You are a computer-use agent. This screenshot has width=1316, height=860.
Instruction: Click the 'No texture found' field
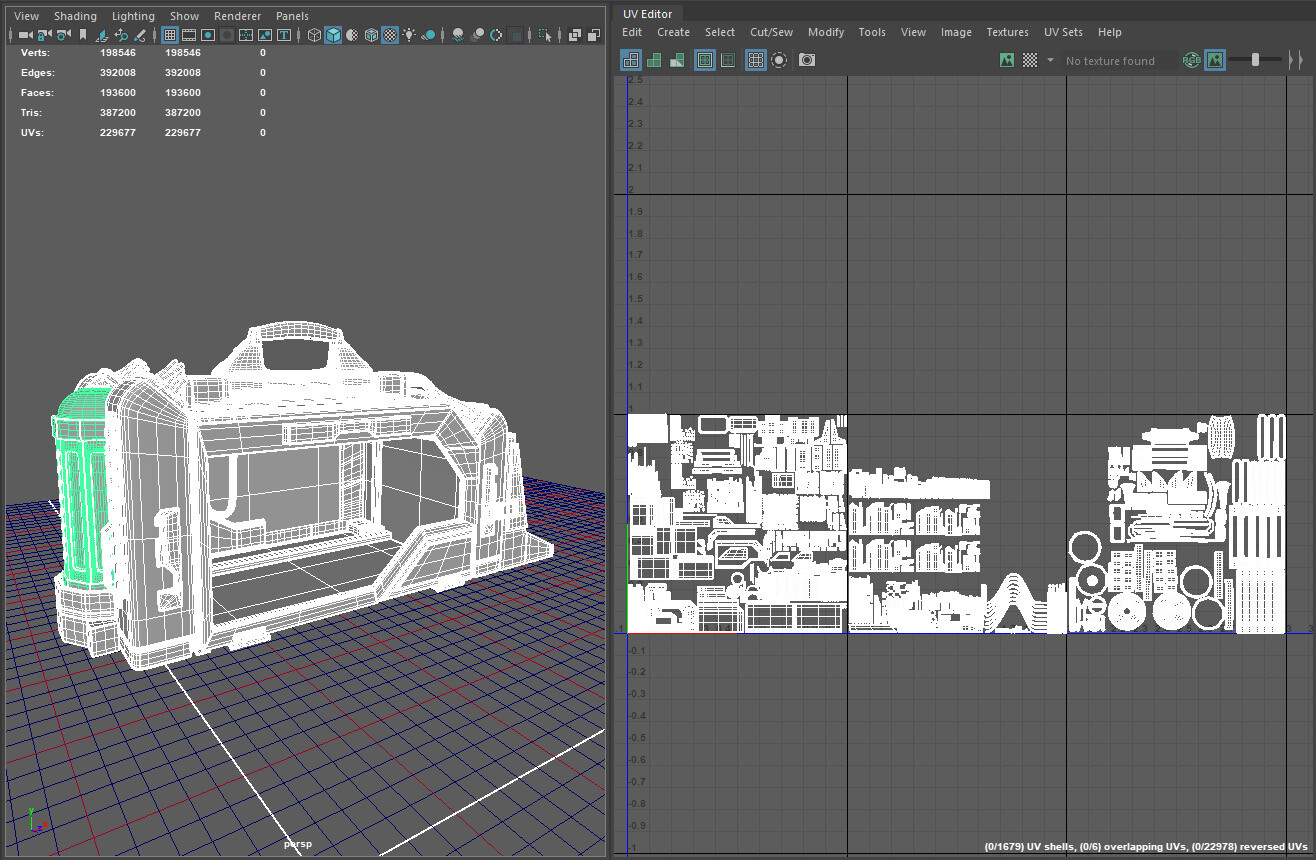1118,61
